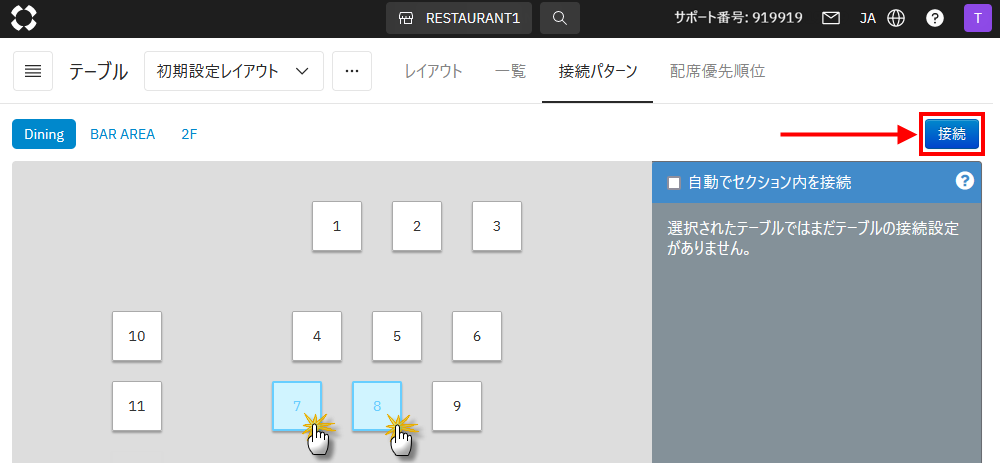This screenshot has height=463, width=1000.
Task: Select table 8 on the floor plan
Action: tap(377, 406)
